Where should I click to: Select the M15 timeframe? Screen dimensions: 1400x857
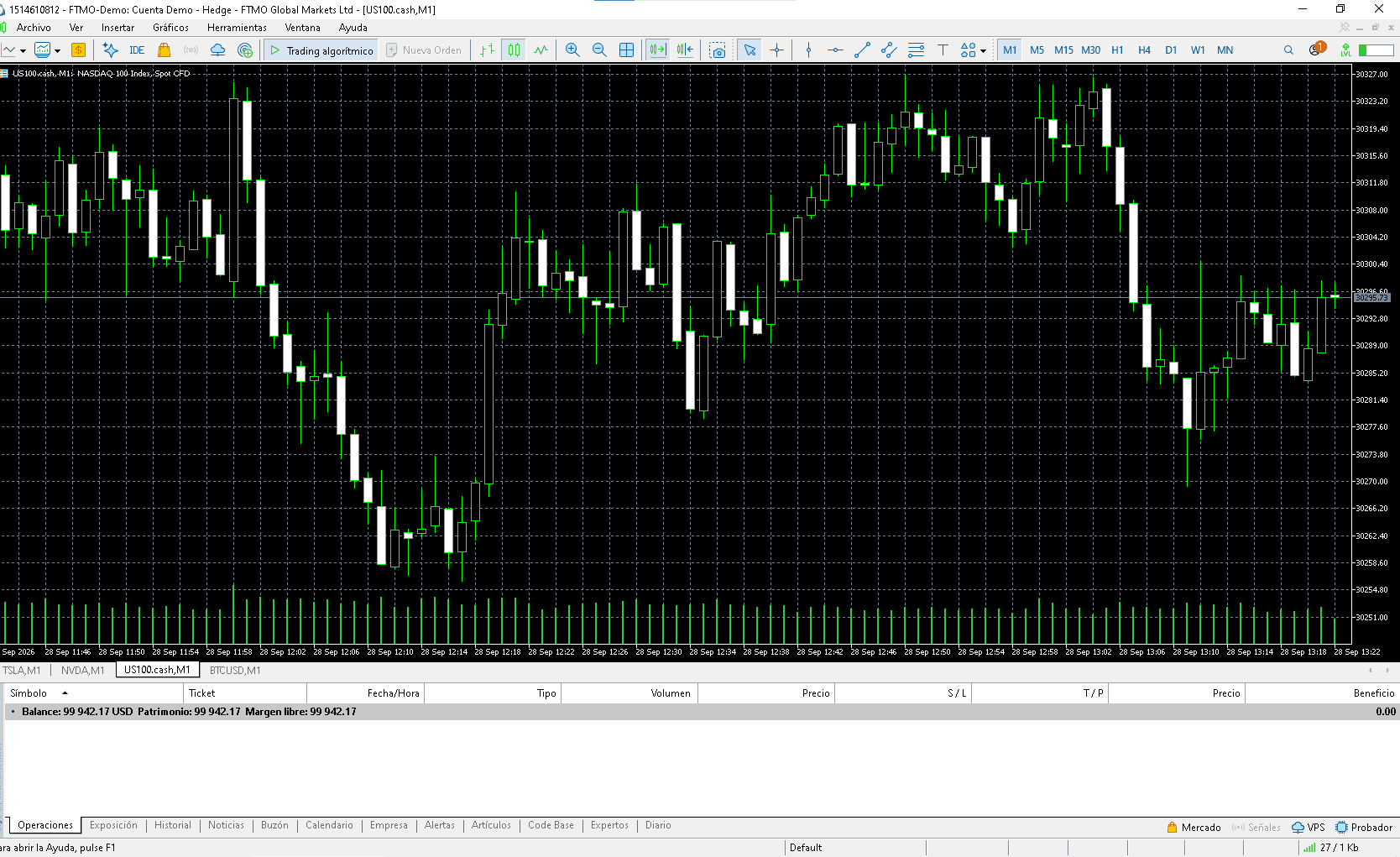[1063, 50]
